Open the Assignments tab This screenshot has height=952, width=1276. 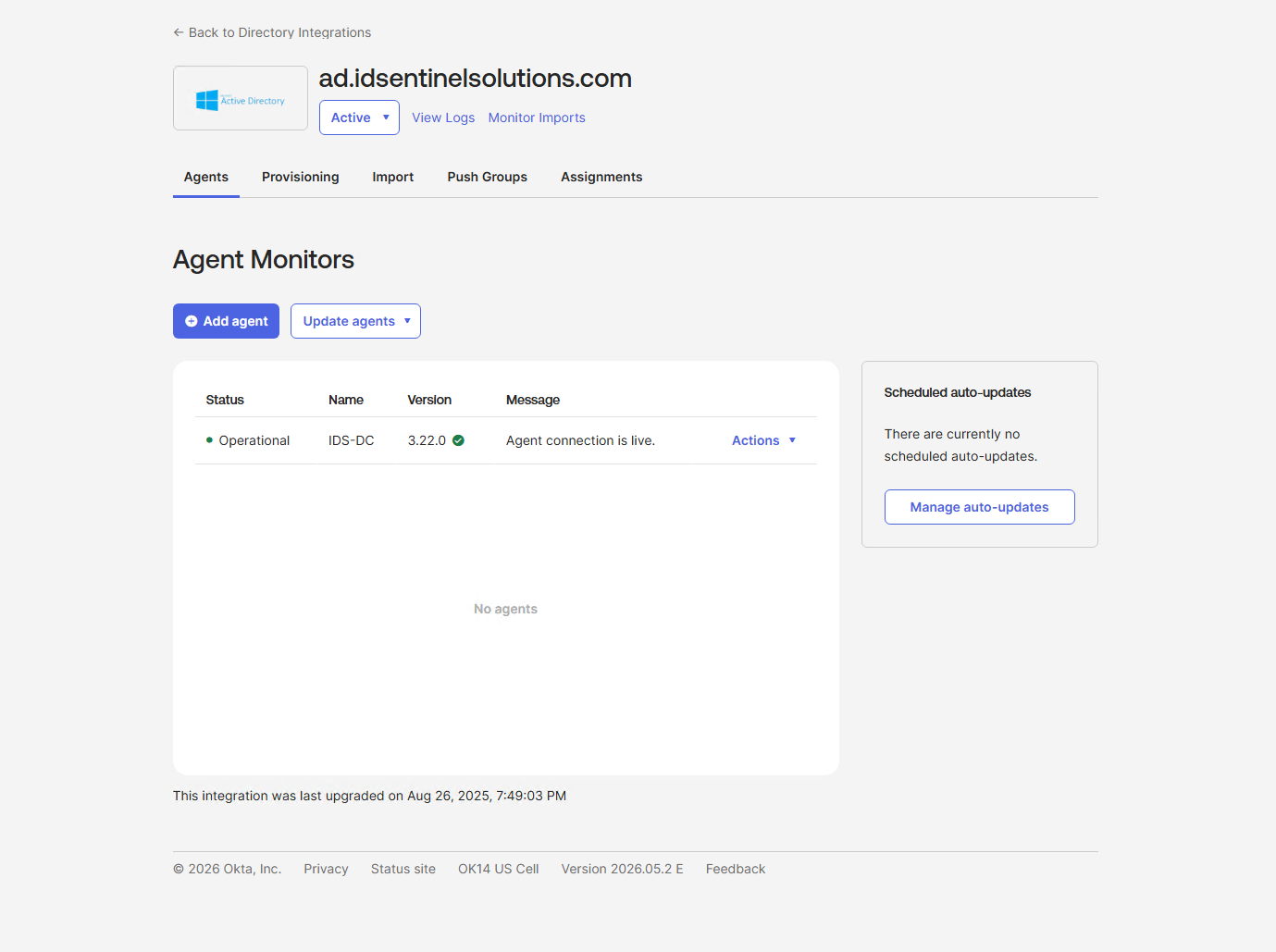click(601, 177)
